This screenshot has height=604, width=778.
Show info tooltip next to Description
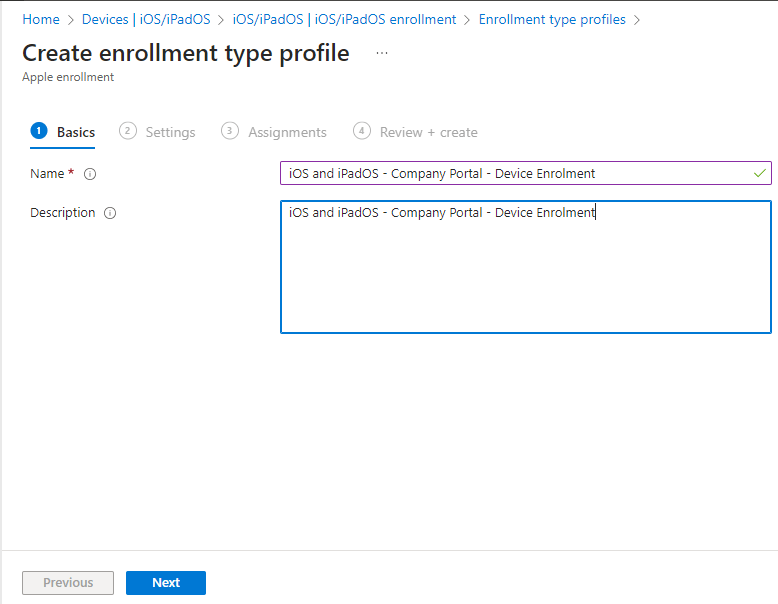point(110,213)
